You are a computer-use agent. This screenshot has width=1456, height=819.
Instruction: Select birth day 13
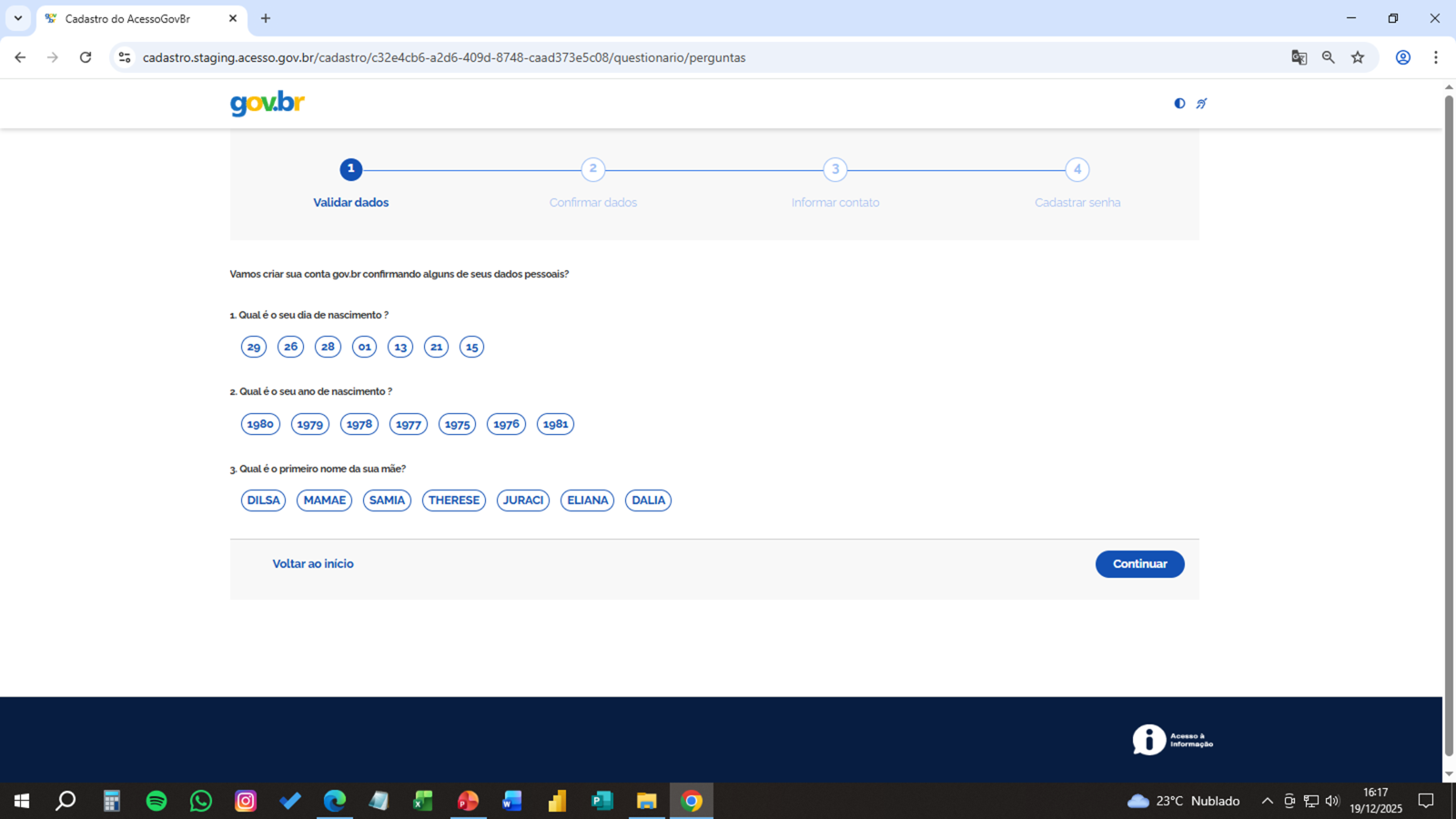point(400,347)
